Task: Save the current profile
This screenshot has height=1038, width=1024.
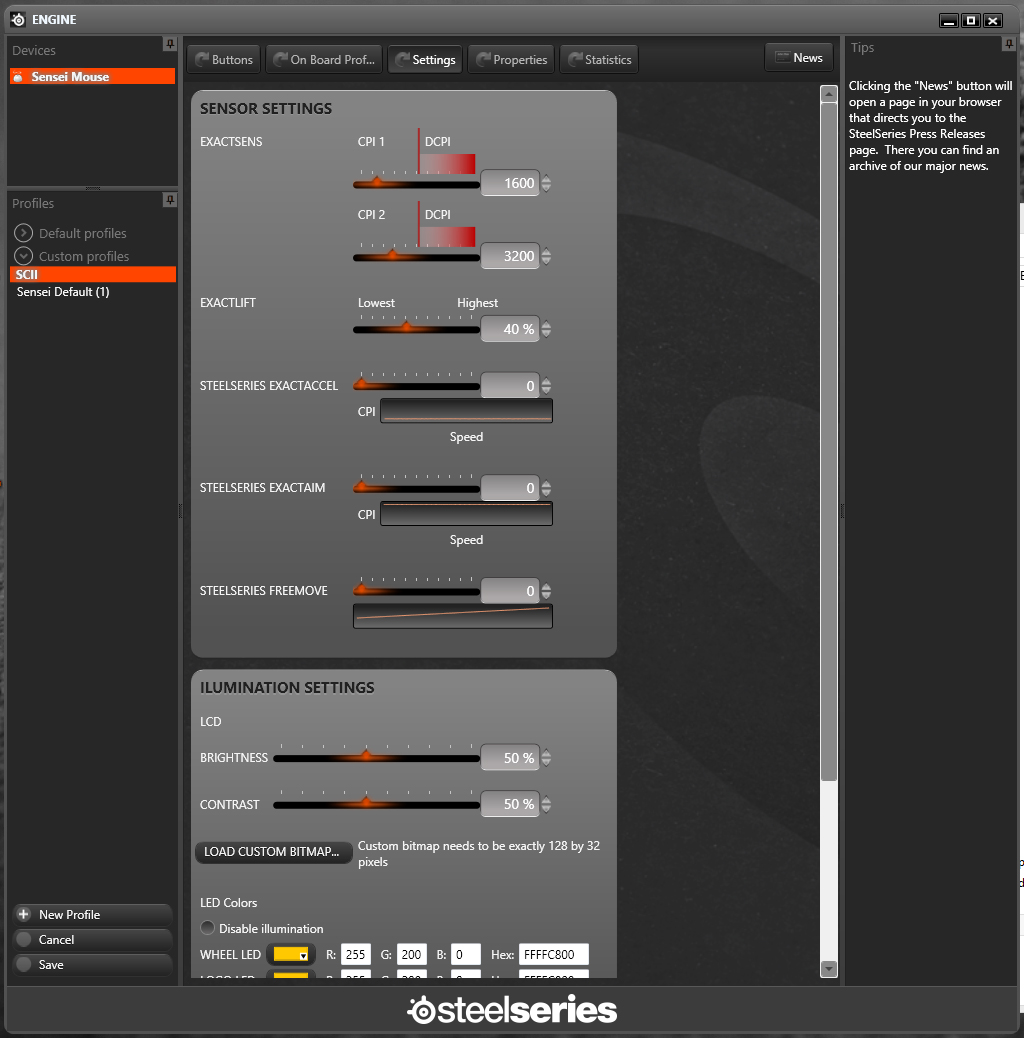Action: click(x=93, y=965)
